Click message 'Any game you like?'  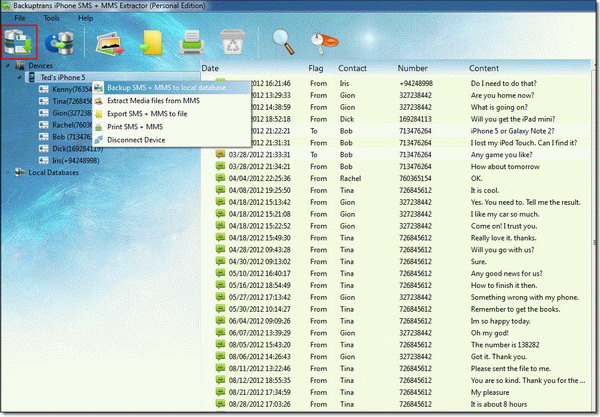(501, 155)
